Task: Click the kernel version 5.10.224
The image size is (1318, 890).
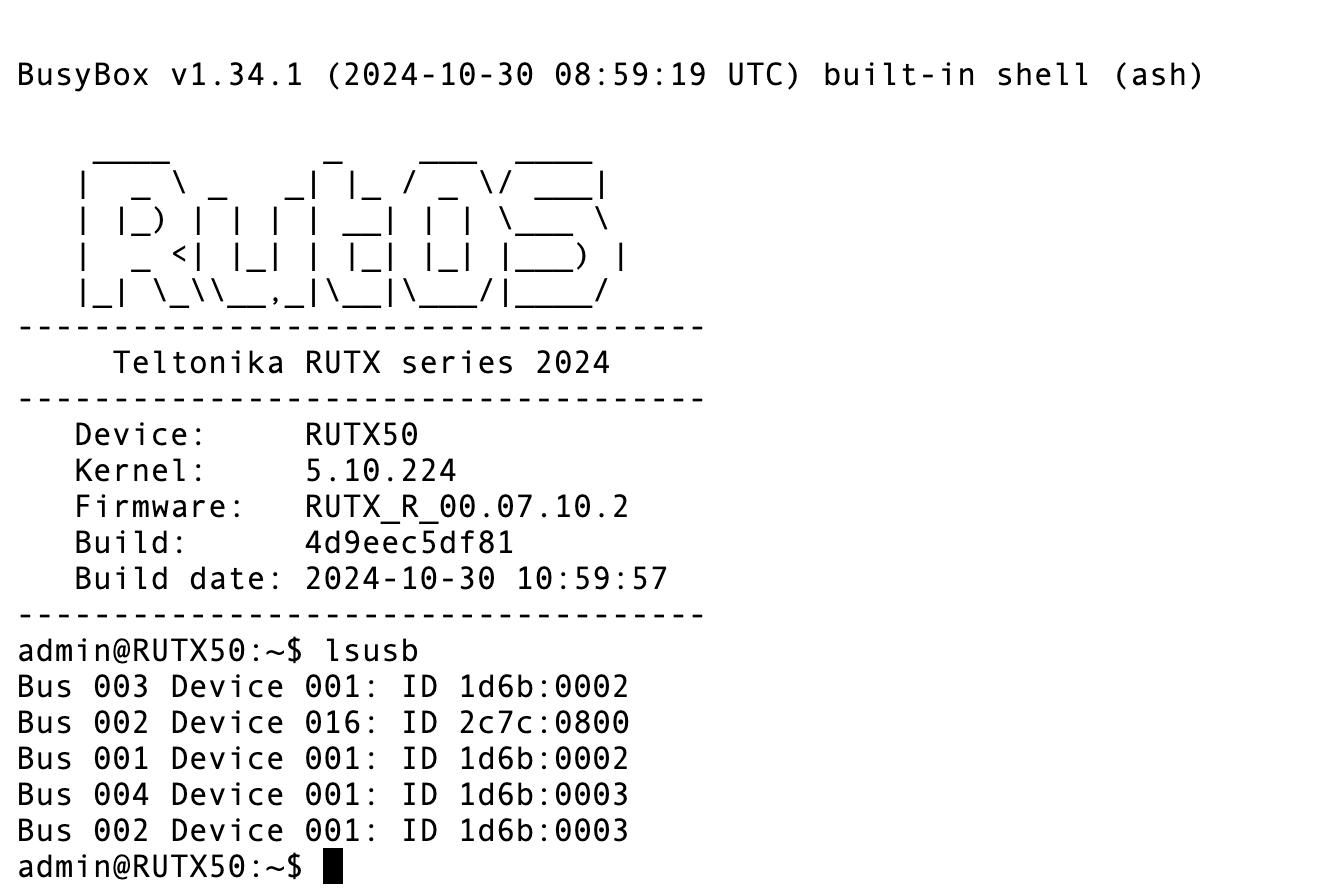Action: [380, 471]
